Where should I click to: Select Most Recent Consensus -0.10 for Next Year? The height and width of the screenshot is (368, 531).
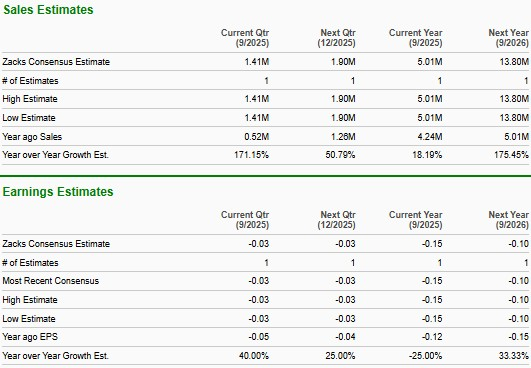click(518, 281)
